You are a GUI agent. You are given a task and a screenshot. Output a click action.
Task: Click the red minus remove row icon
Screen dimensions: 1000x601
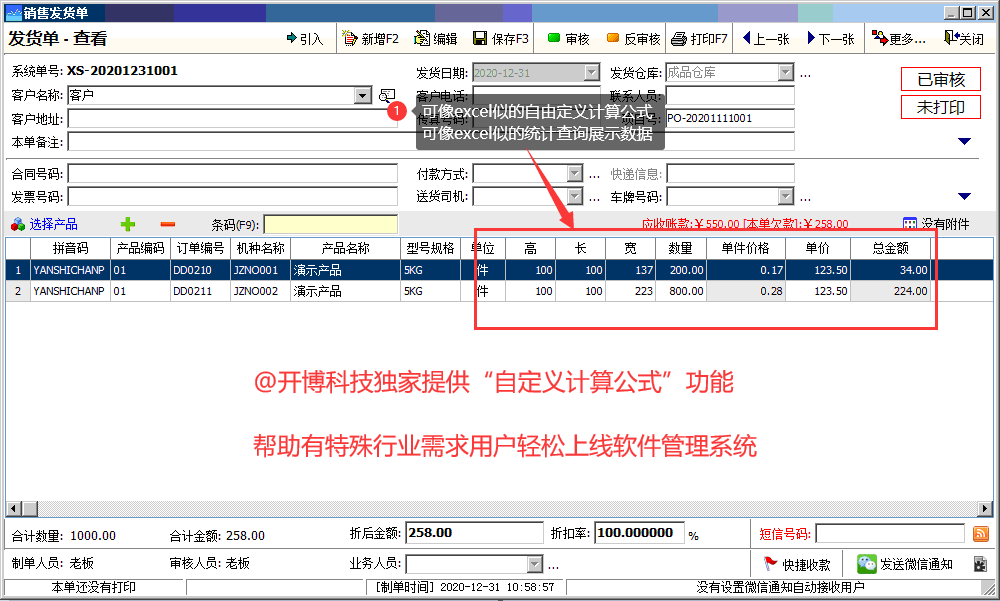[x=168, y=224]
